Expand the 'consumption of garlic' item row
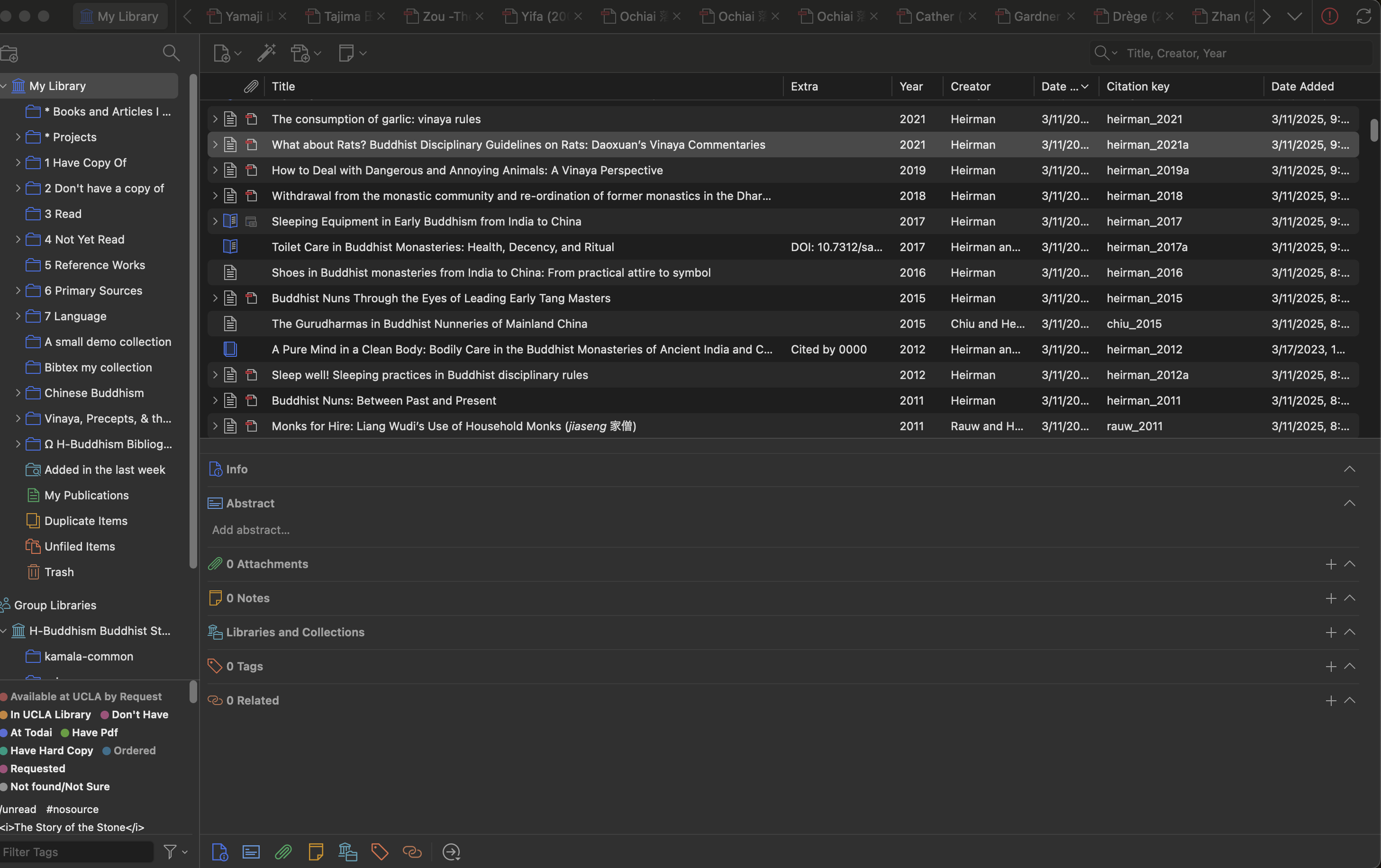Image resolution: width=1381 pixels, height=868 pixels. [x=215, y=119]
